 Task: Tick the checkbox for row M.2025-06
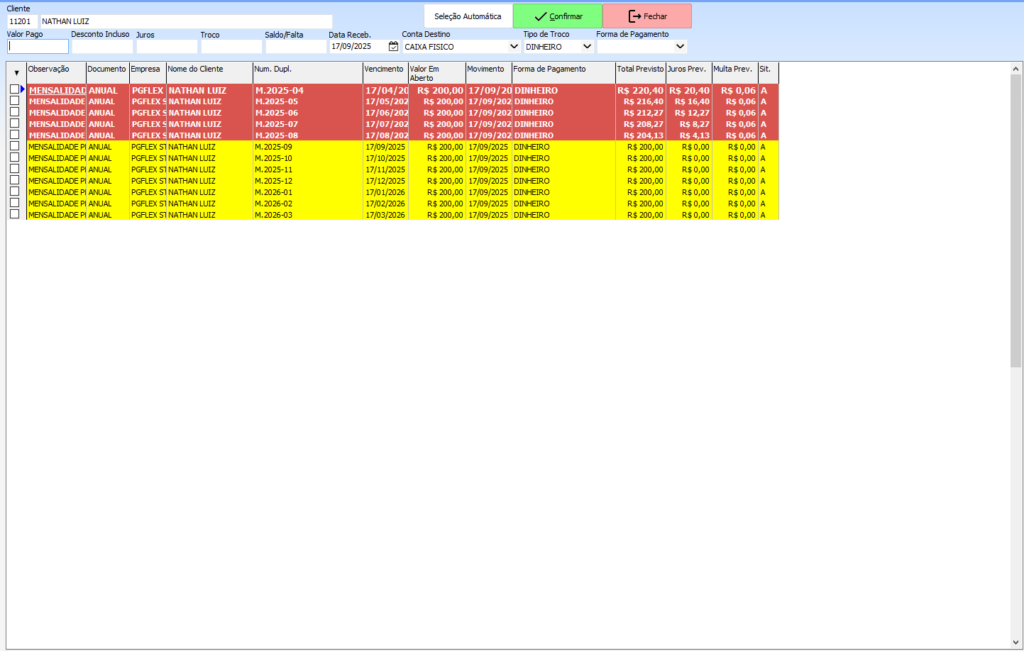click(14, 112)
